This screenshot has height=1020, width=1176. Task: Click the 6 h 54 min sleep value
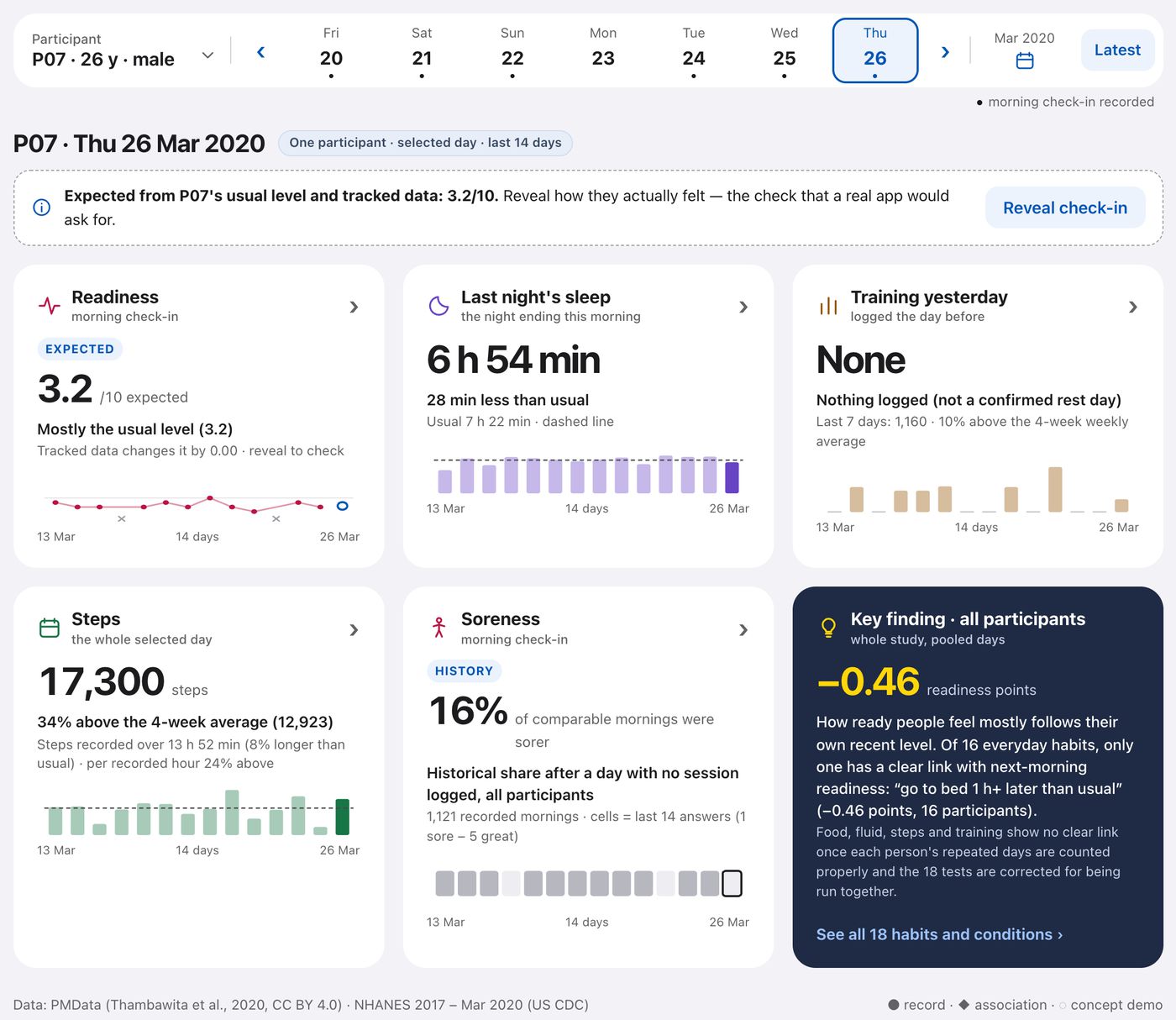[x=513, y=360]
